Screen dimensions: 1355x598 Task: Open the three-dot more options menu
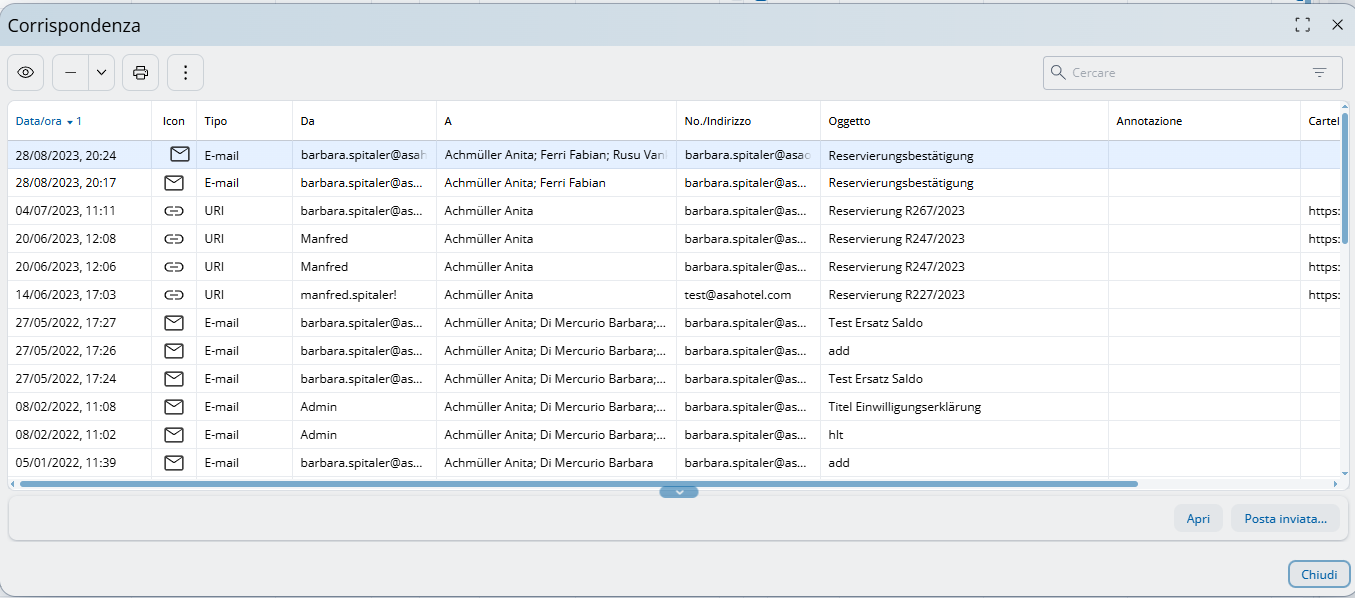point(185,72)
